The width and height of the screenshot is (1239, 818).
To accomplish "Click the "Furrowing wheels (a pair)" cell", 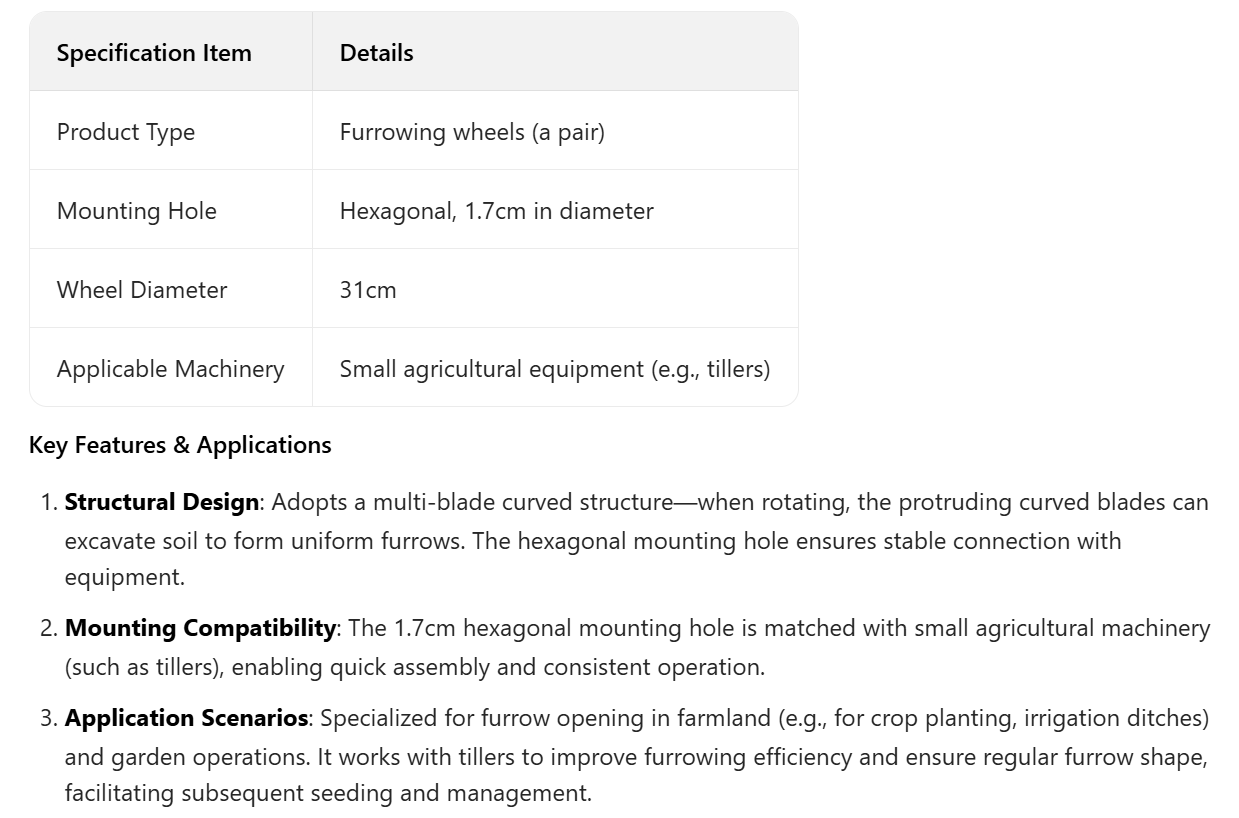I will (x=472, y=132).
